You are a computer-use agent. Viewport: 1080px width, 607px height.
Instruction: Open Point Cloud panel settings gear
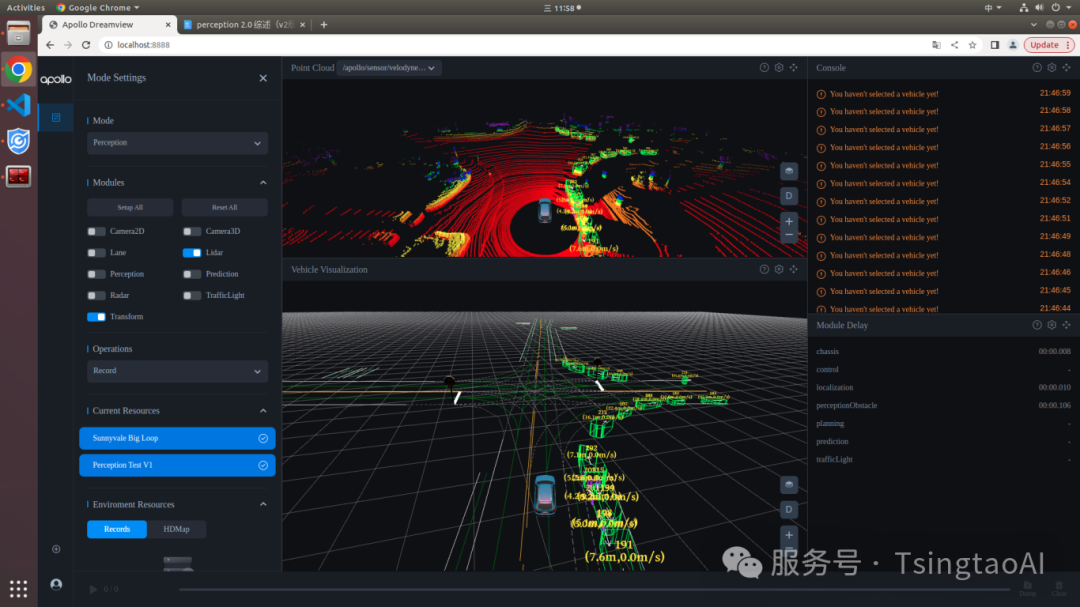click(779, 68)
